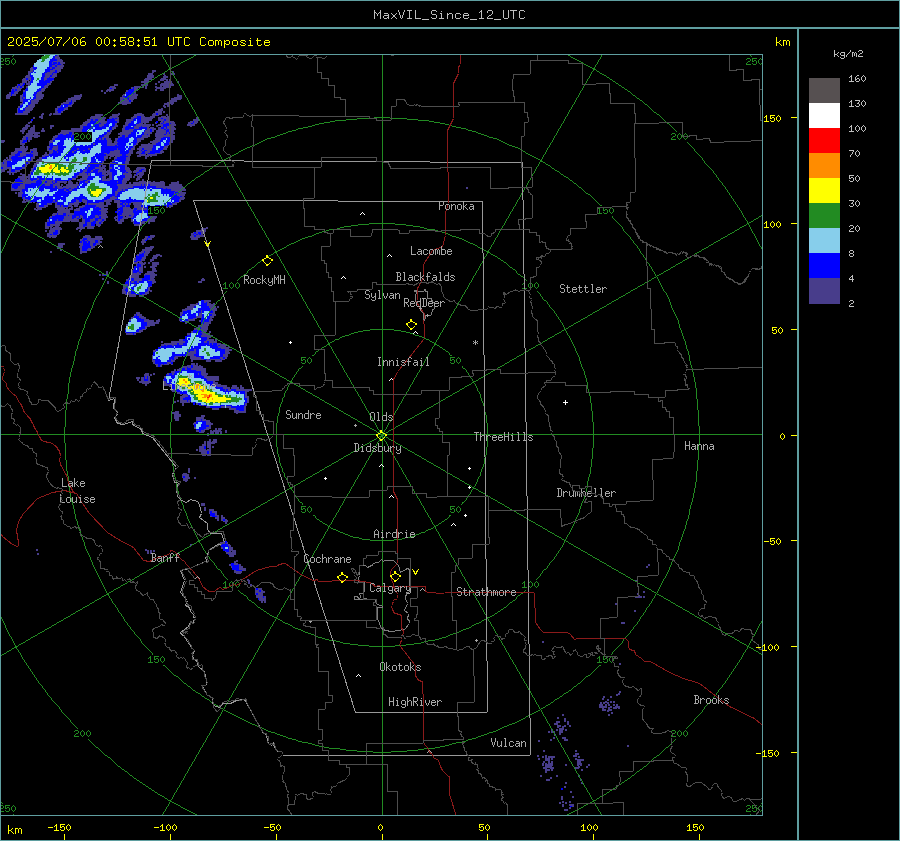The image size is (900, 841).
Task: Click the Hanna town label
Action: [x=699, y=446]
